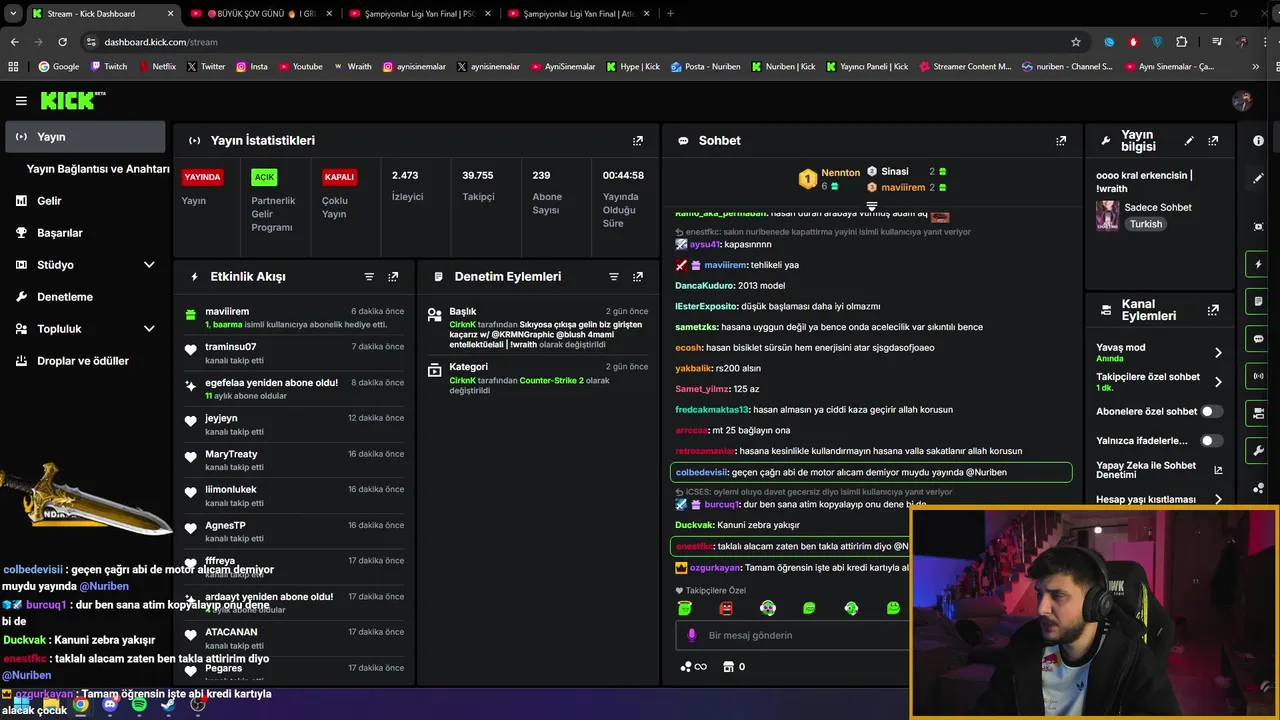This screenshot has height=720, width=1280.
Task: Click the purple microphone icon in chat input
Action: [691, 635]
